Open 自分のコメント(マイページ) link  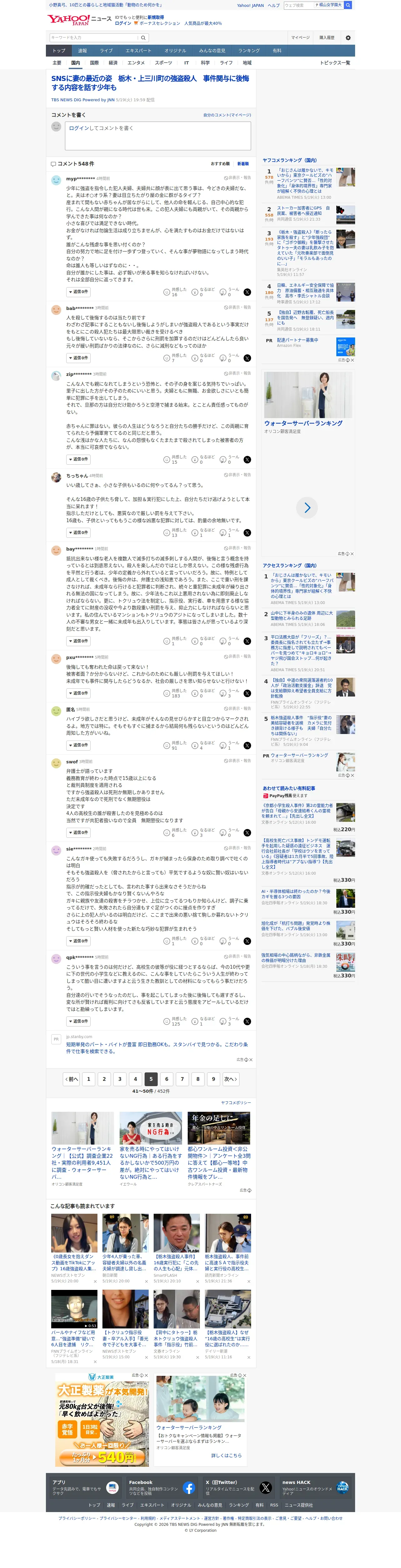pyautogui.click(x=227, y=115)
